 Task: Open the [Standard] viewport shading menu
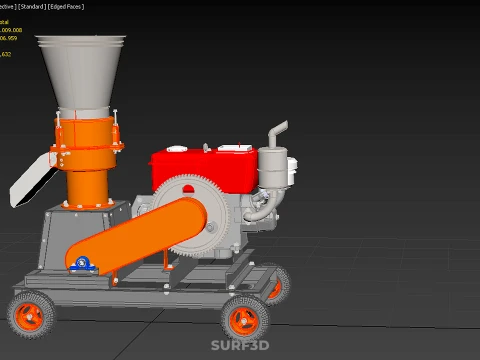click(x=32, y=7)
